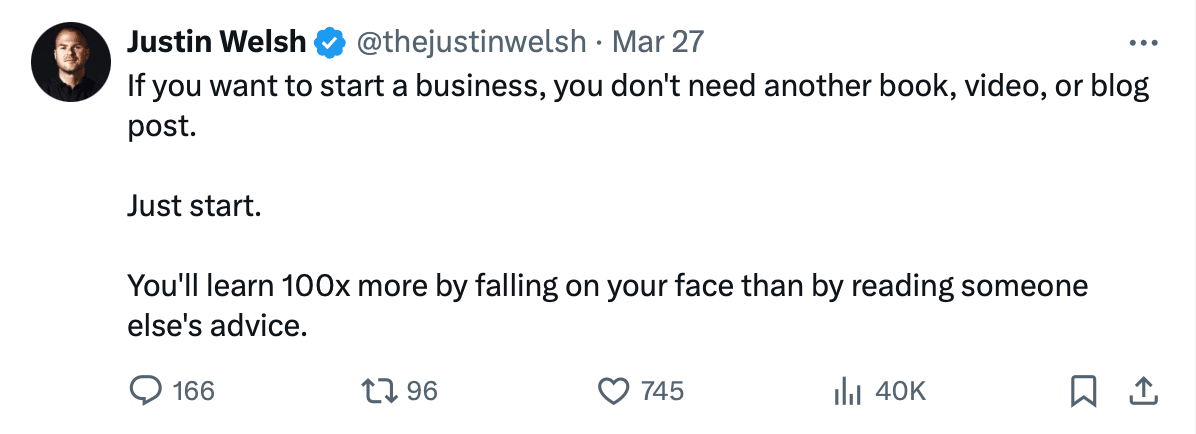1196x434 pixels.
Task: Open the more options ellipsis menu
Action: tap(1142, 44)
